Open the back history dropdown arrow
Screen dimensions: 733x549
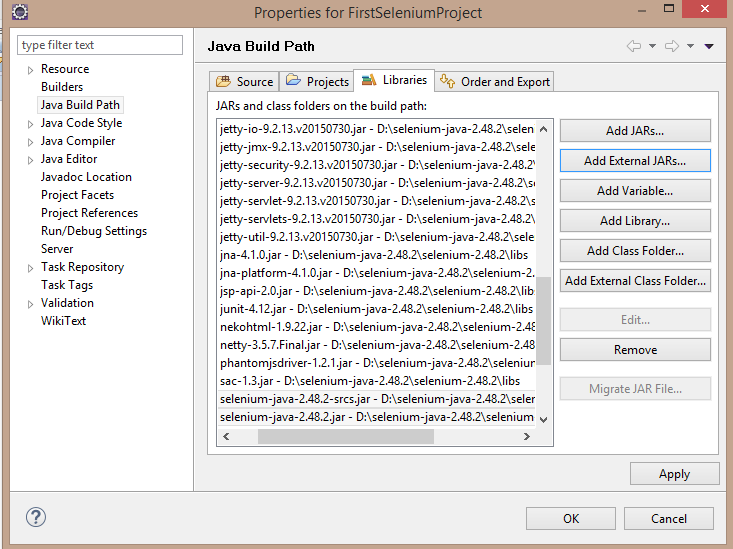pos(652,46)
